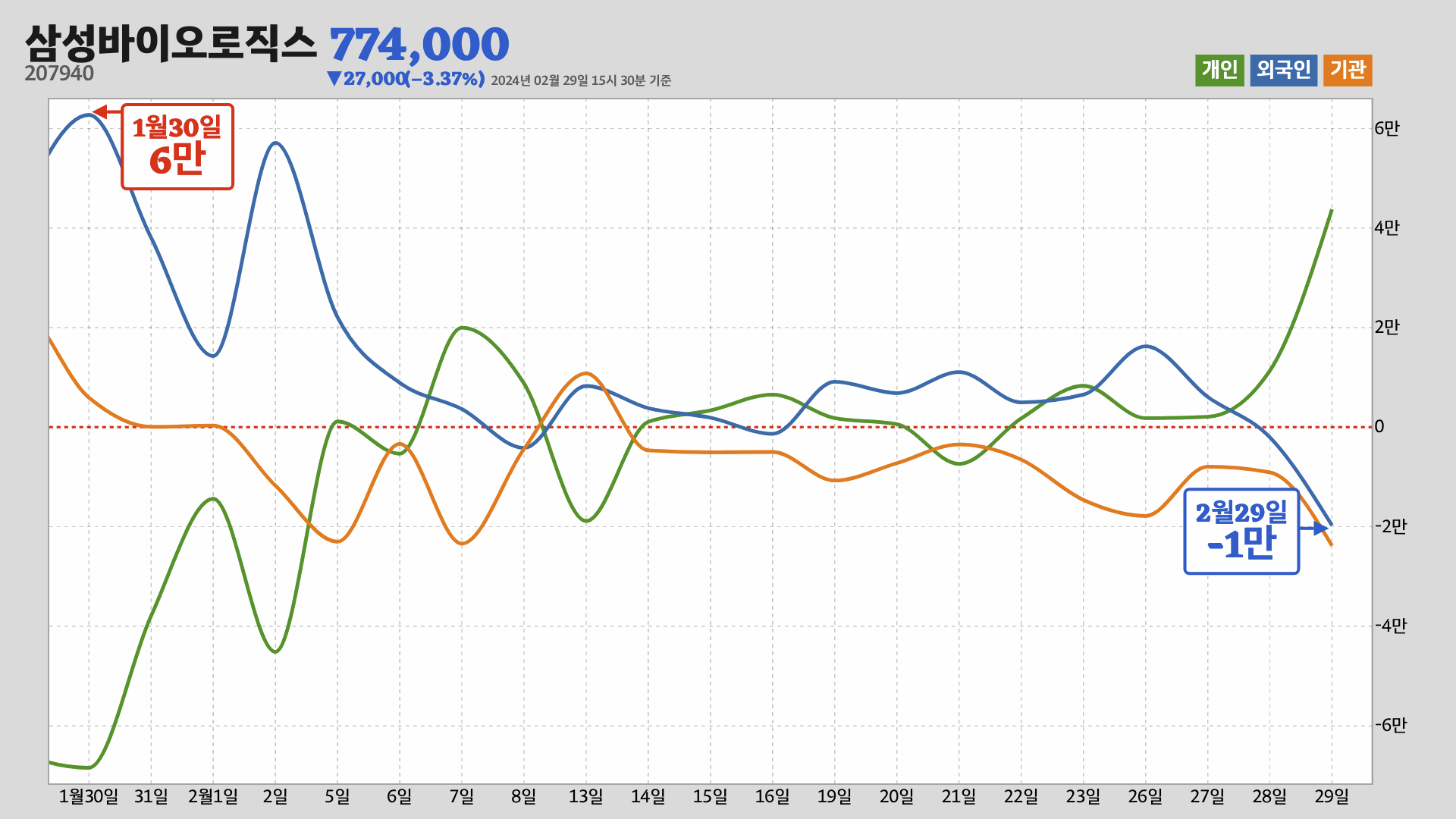The width and height of the screenshot is (1456, 819).
Task: Click the red 1월30일 6만 callout
Action: point(177,146)
